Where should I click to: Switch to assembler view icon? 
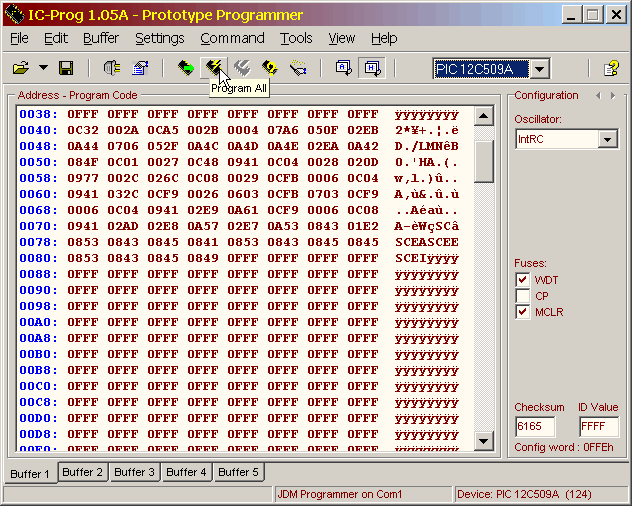[x=343, y=68]
